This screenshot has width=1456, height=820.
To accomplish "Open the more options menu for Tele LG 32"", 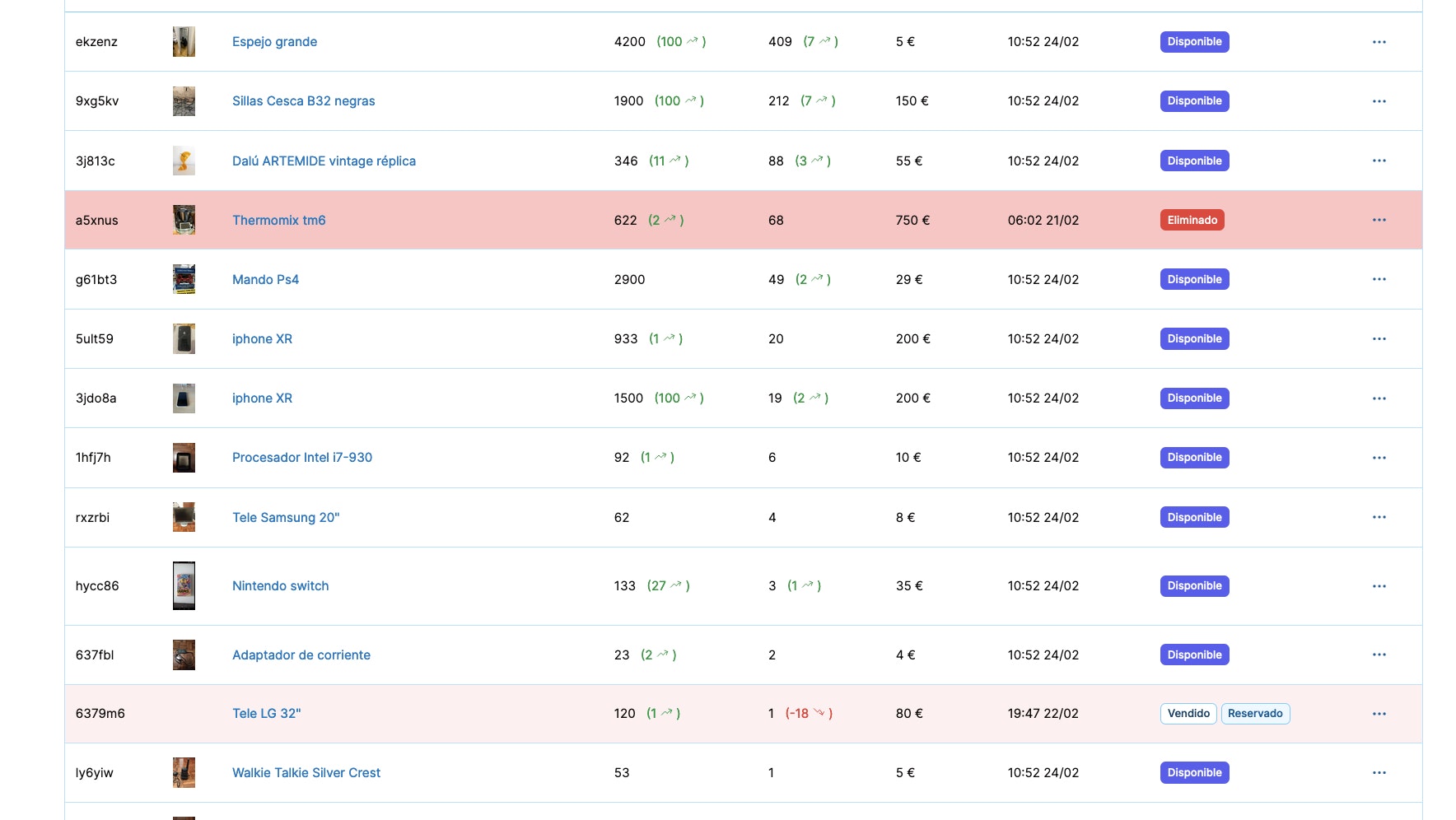I will [1379, 714].
